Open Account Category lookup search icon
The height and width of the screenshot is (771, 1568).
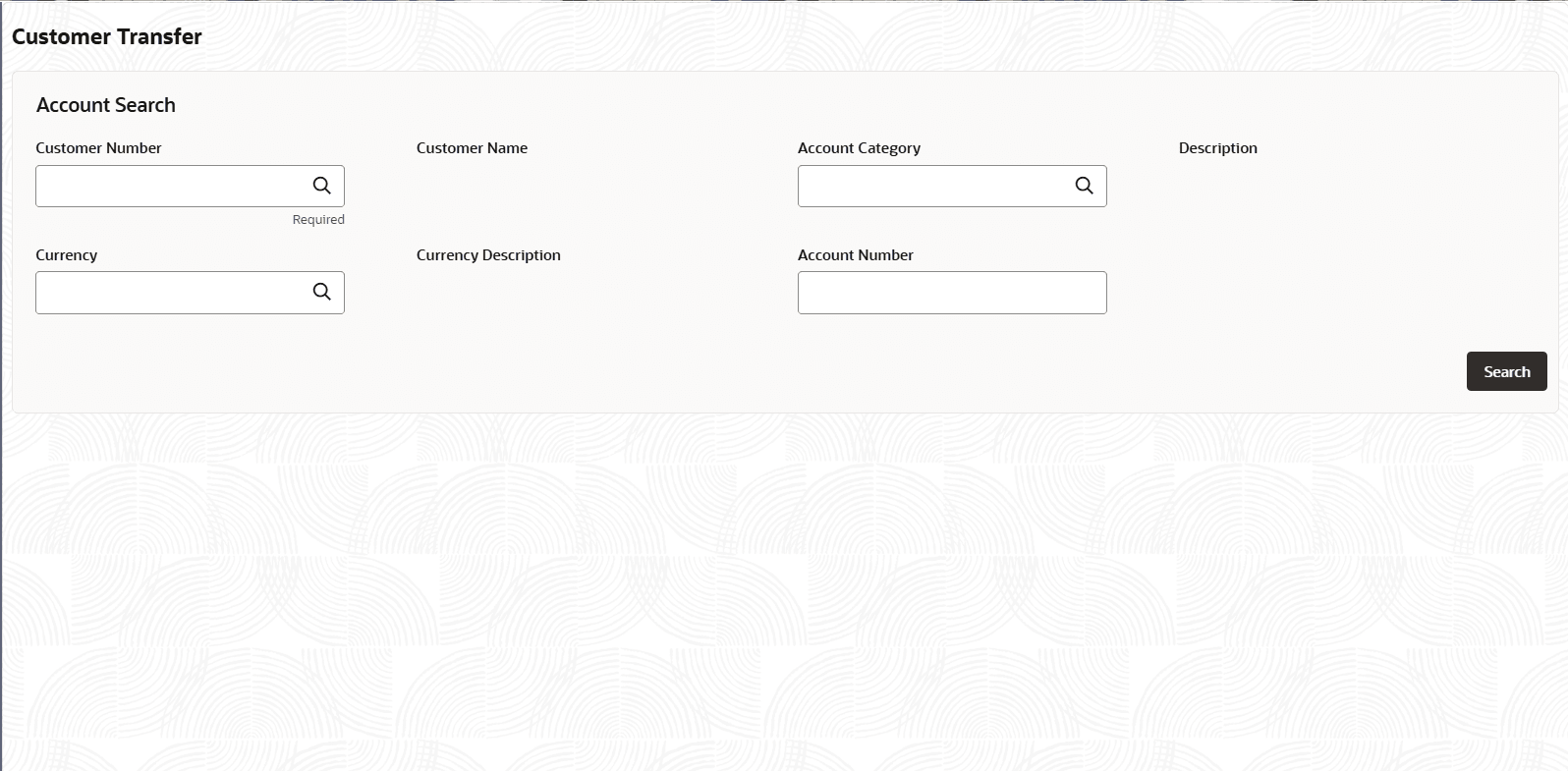1084,186
